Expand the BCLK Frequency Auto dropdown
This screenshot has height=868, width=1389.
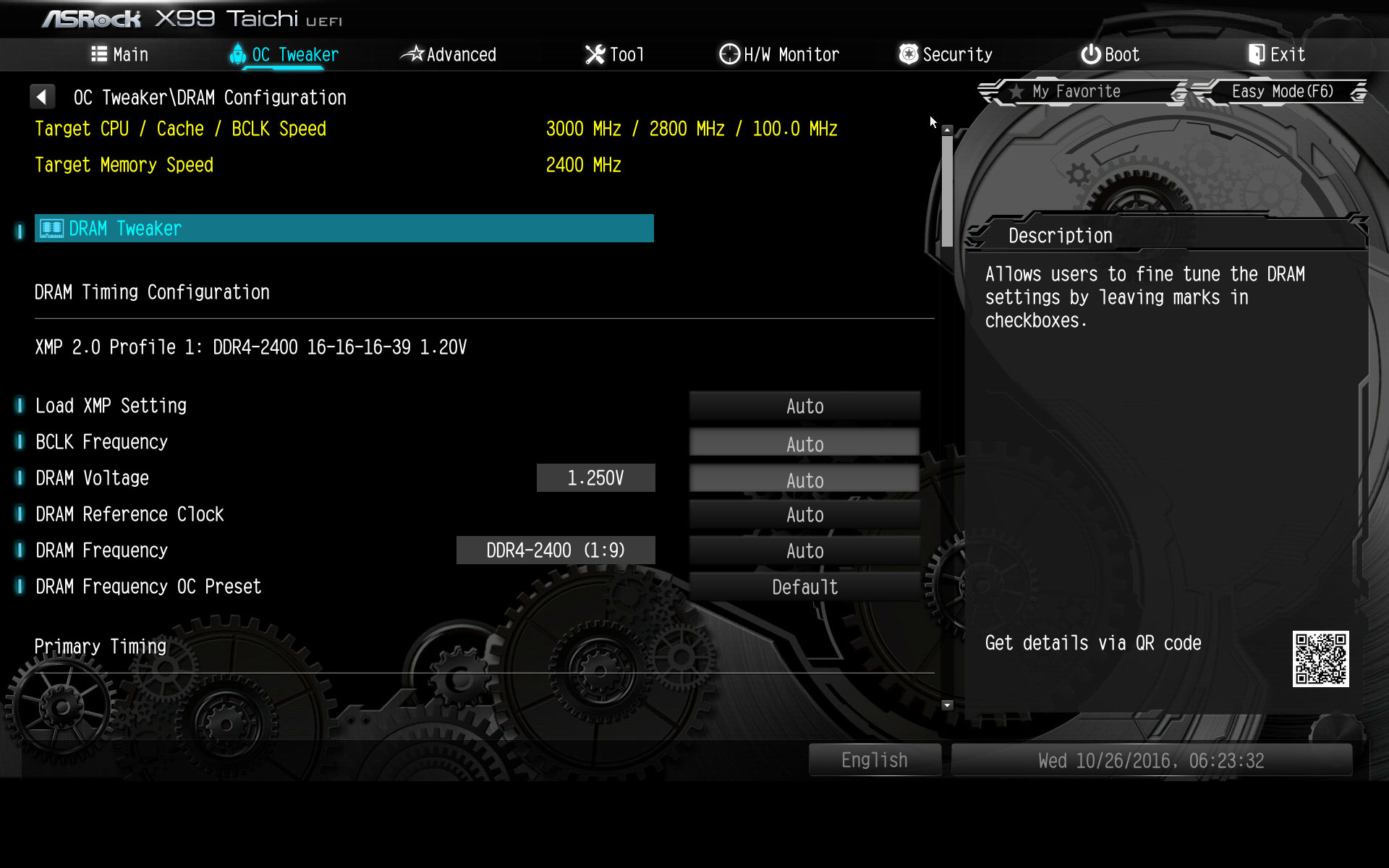coord(804,443)
